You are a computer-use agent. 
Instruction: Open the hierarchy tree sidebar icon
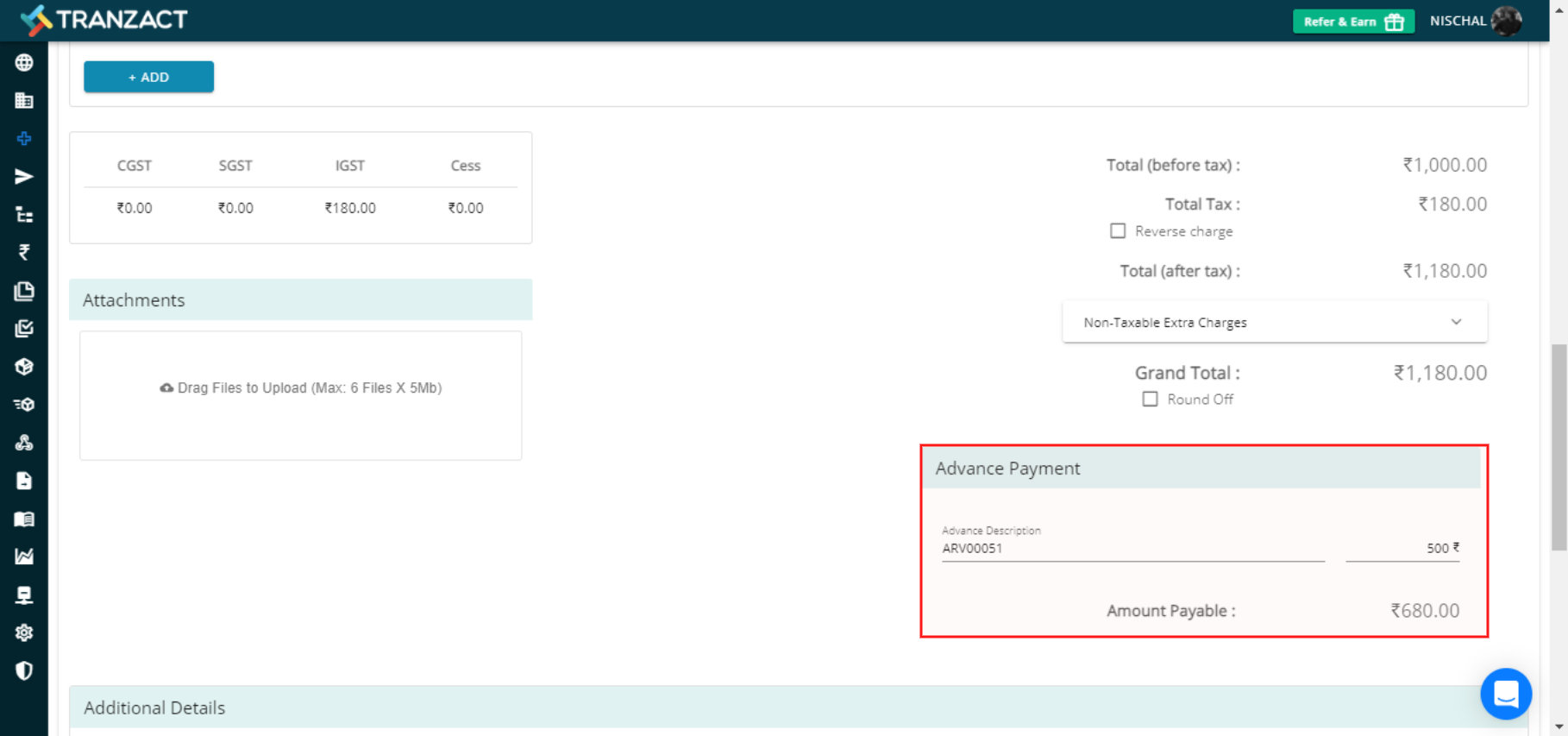pyautogui.click(x=24, y=215)
